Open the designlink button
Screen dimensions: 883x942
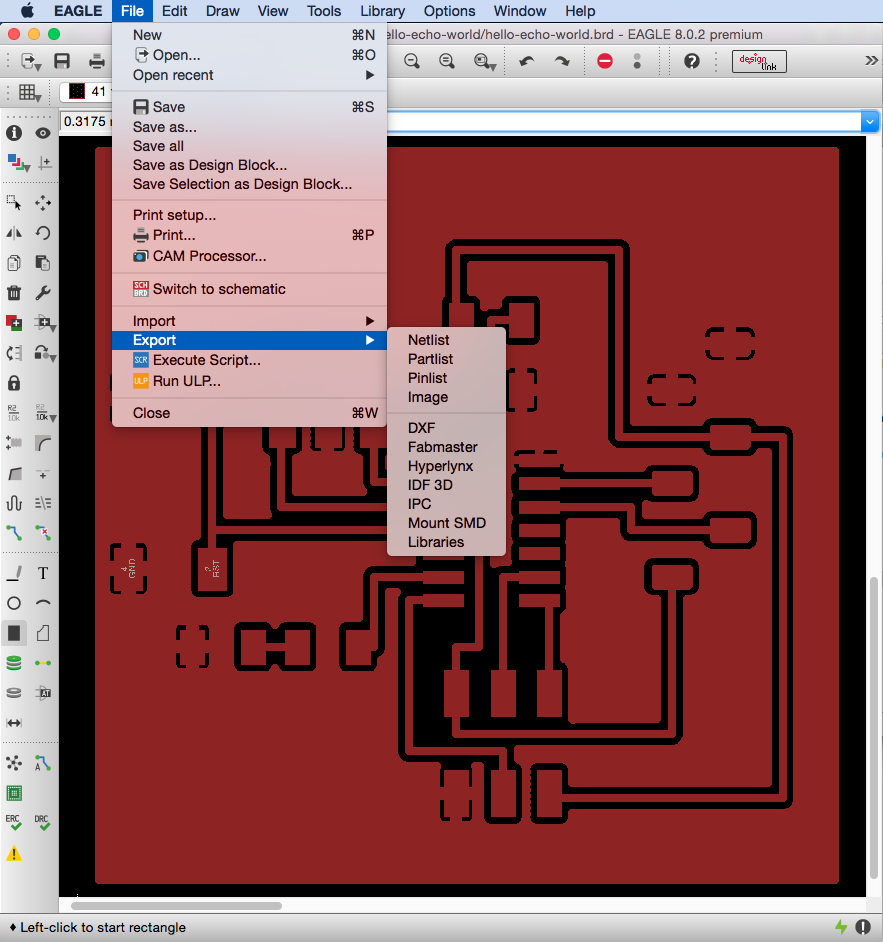point(759,61)
